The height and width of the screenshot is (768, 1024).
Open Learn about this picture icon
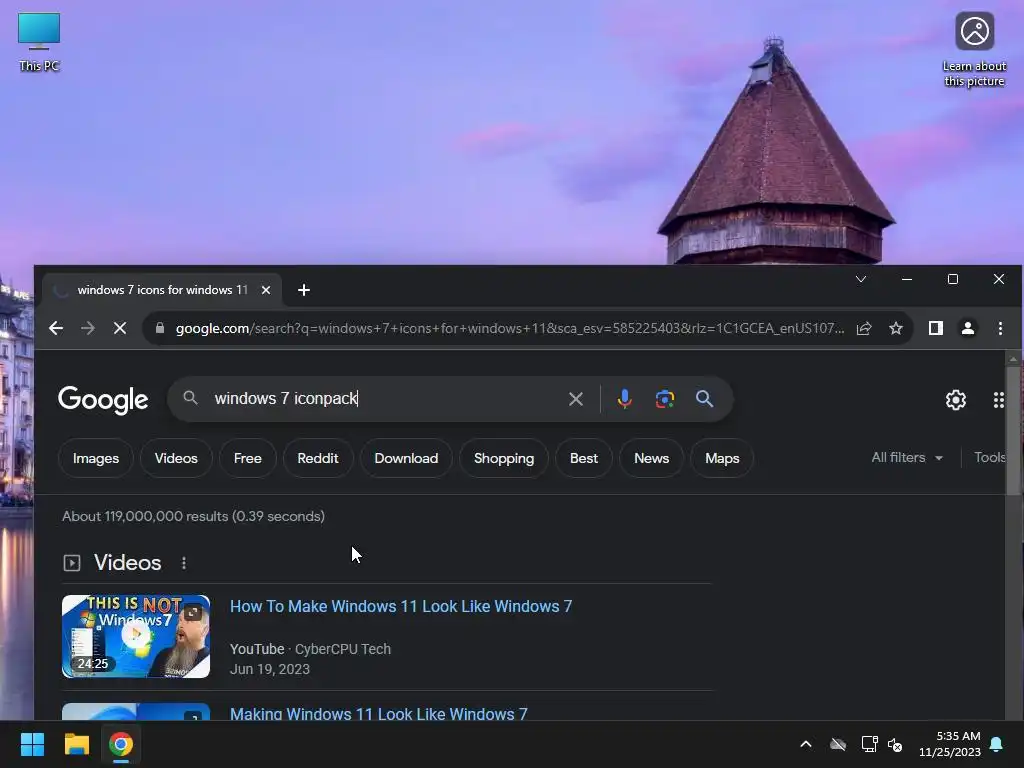click(974, 50)
